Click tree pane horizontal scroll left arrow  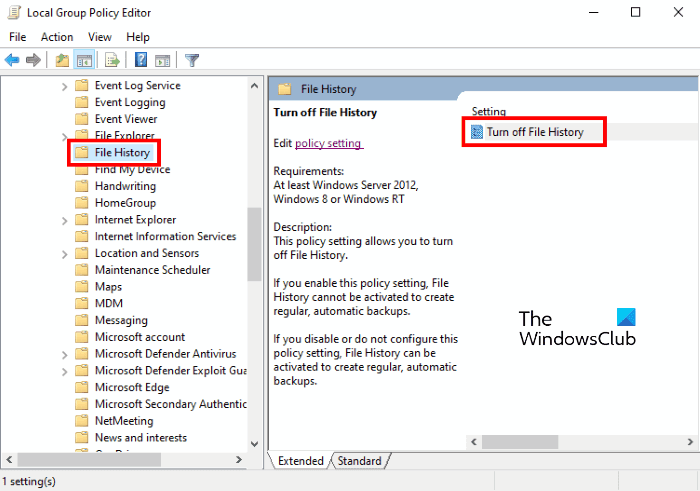coord(9,459)
